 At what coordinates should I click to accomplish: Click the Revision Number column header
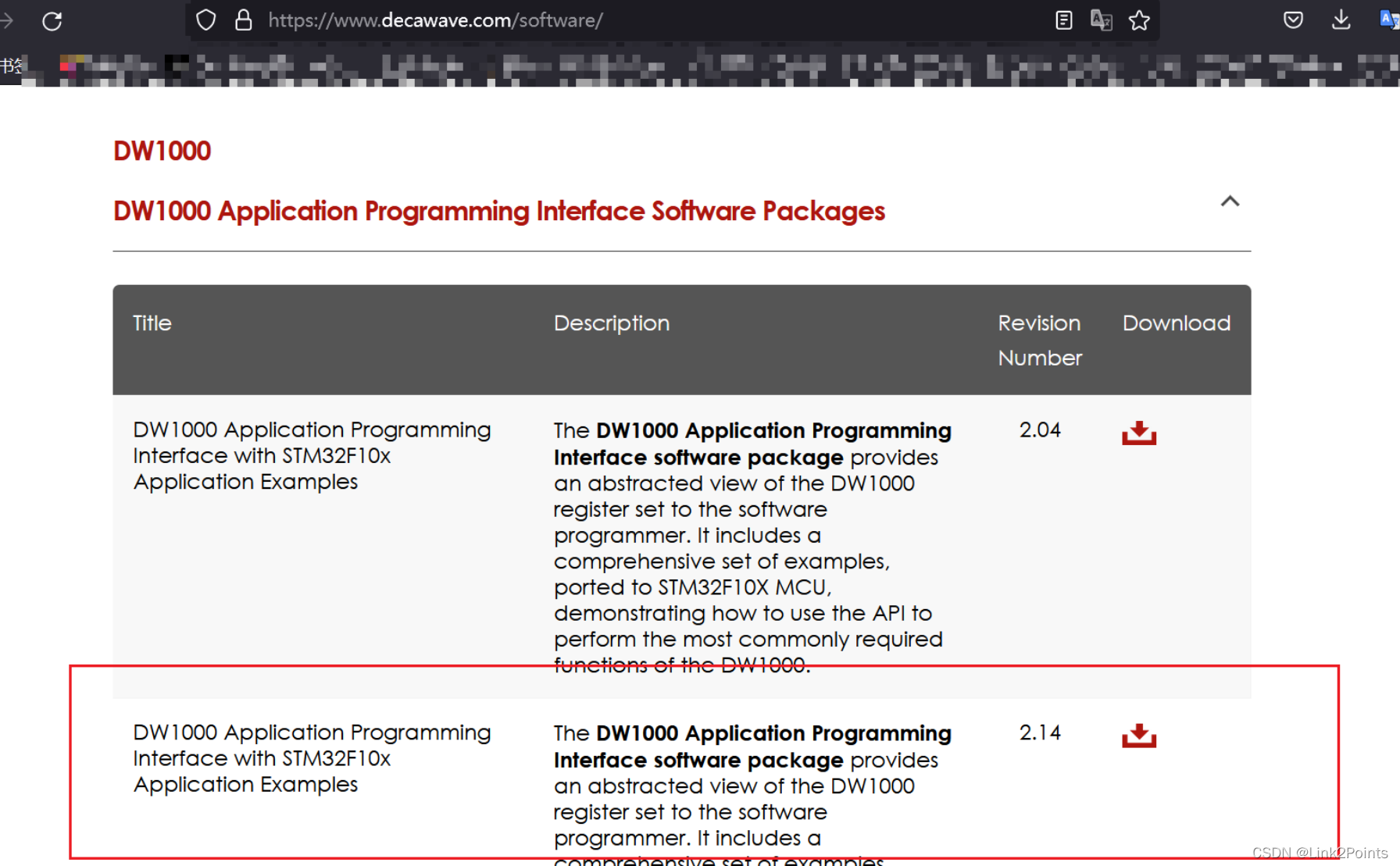click(1040, 340)
